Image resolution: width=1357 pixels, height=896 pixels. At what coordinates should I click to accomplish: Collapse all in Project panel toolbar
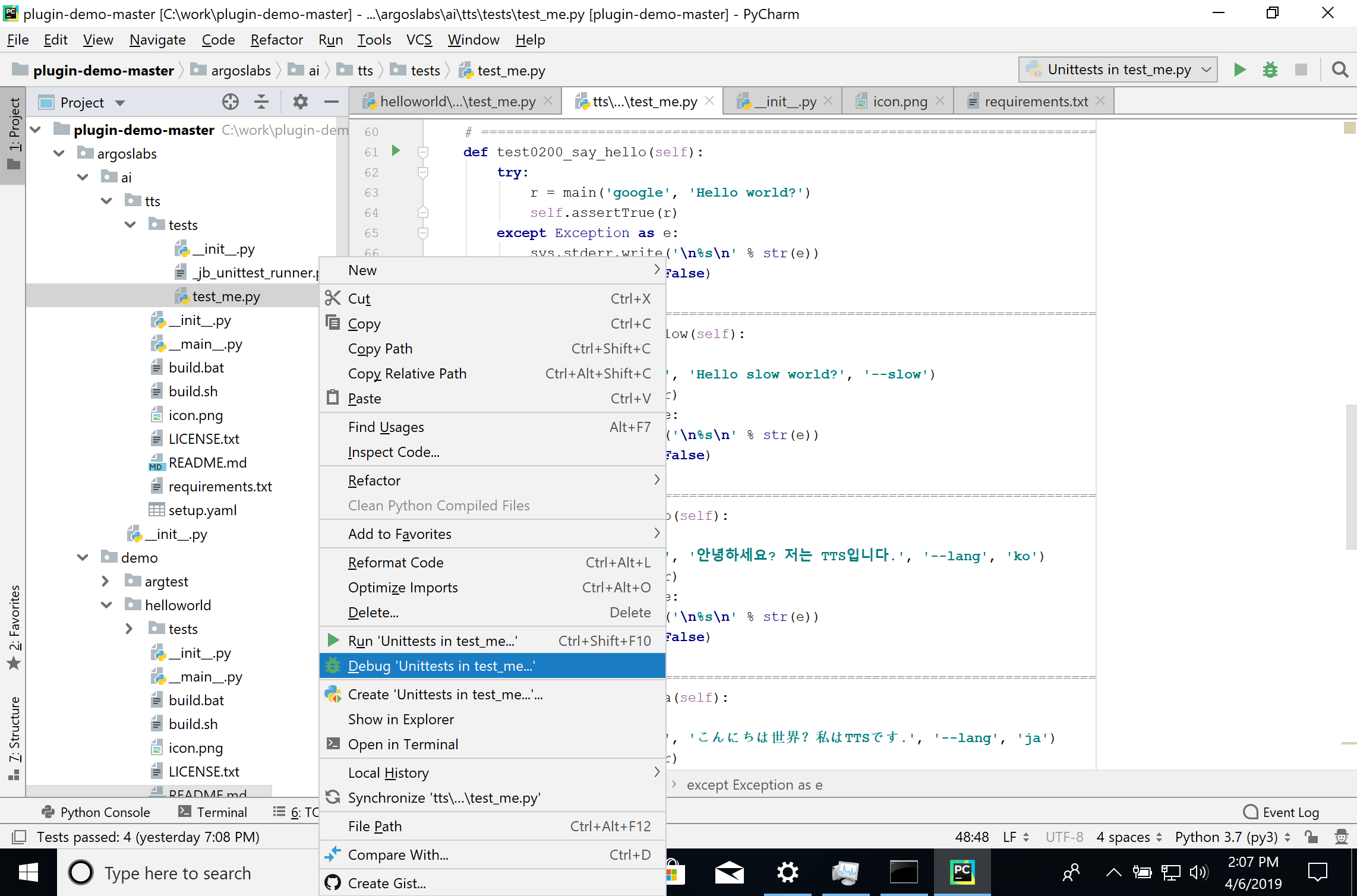tap(261, 102)
